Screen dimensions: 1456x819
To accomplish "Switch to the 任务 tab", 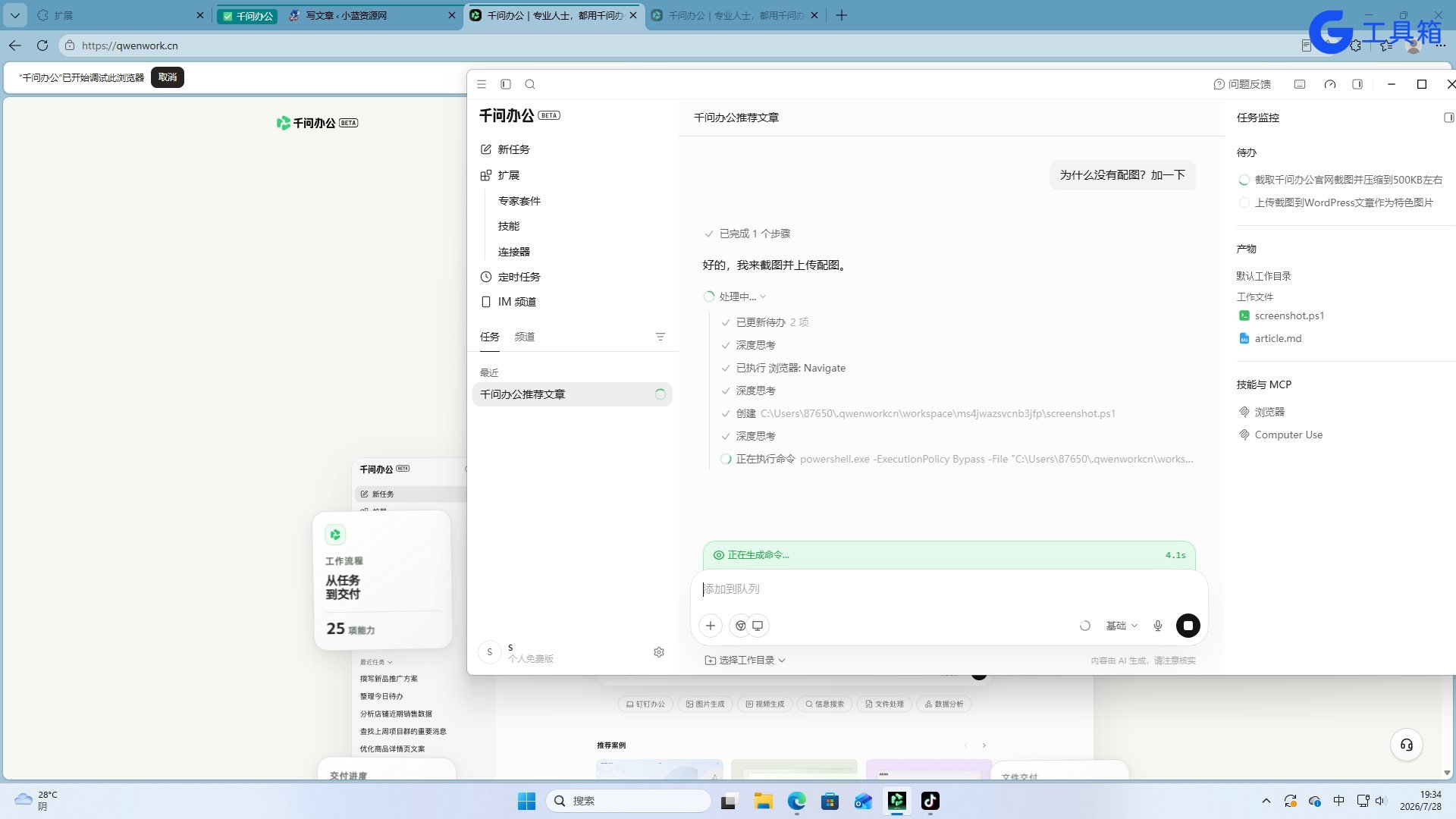I will pos(490,337).
